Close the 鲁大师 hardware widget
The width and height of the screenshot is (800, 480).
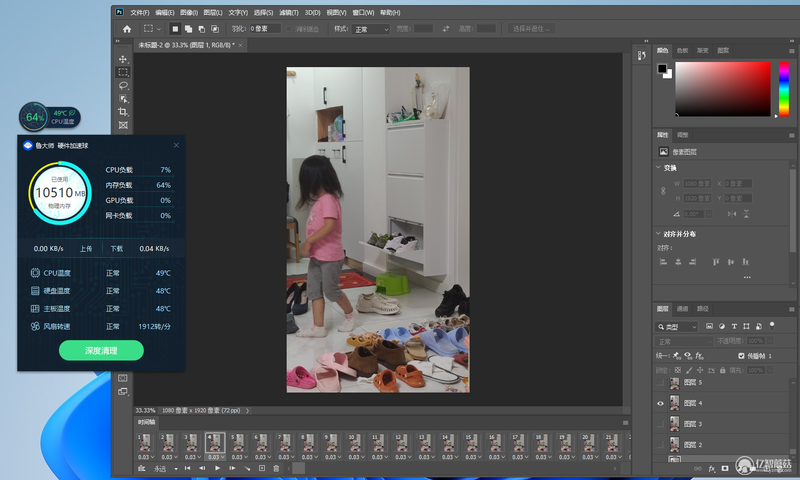click(x=176, y=145)
